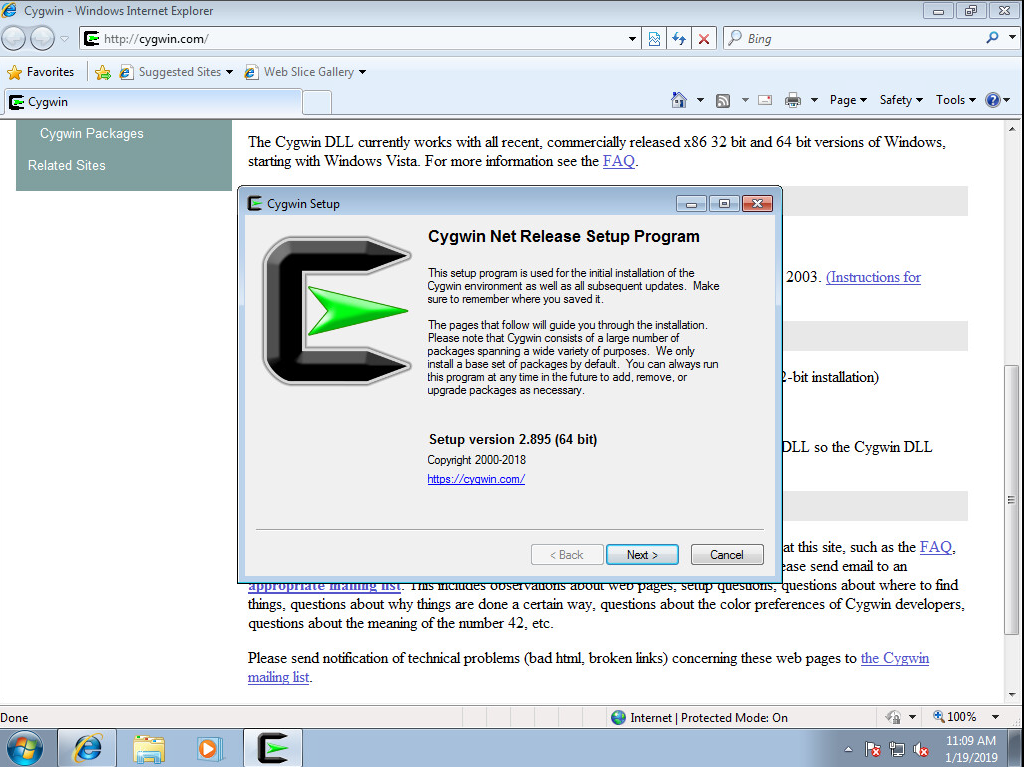Viewport: 1024px width, 767px height.
Task: Click the Forward navigation arrow in Internet Explorer
Action: pos(42,39)
